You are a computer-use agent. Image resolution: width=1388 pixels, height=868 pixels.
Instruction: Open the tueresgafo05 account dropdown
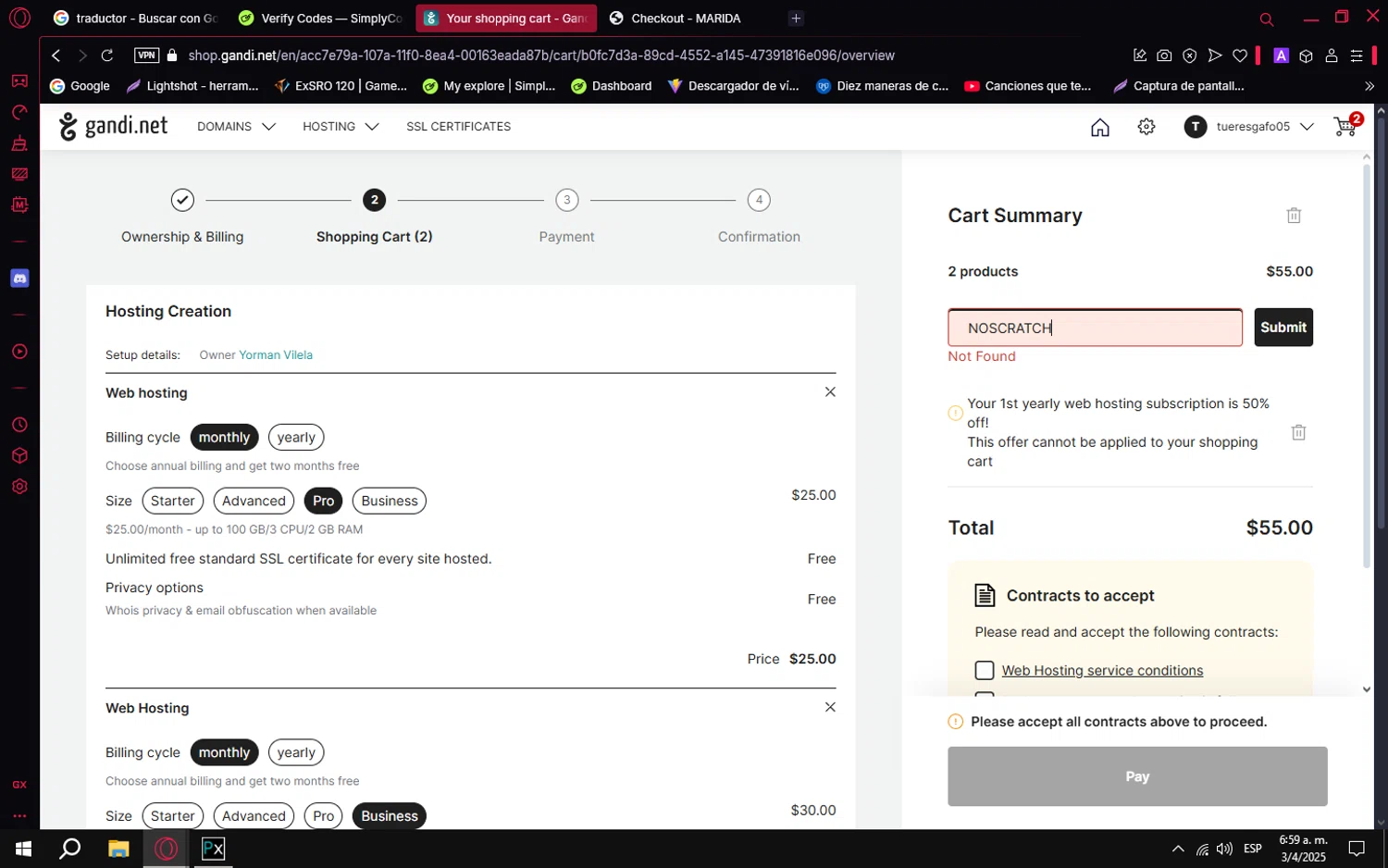tap(1249, 127)
